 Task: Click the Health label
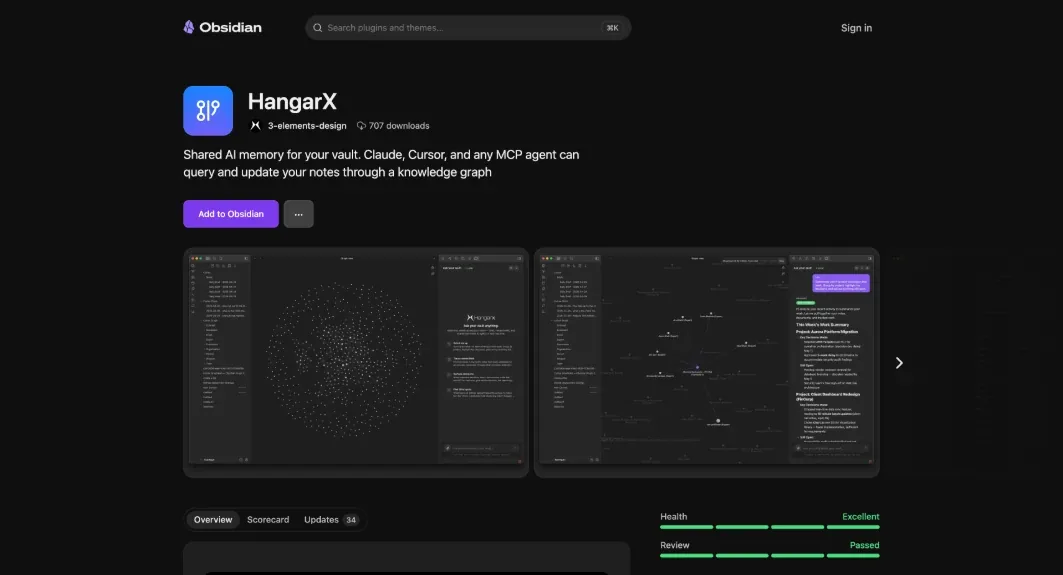pos(673,517)
